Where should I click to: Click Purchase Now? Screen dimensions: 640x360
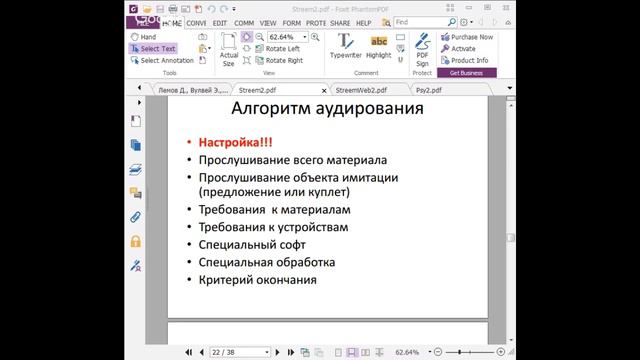(467, 37)
